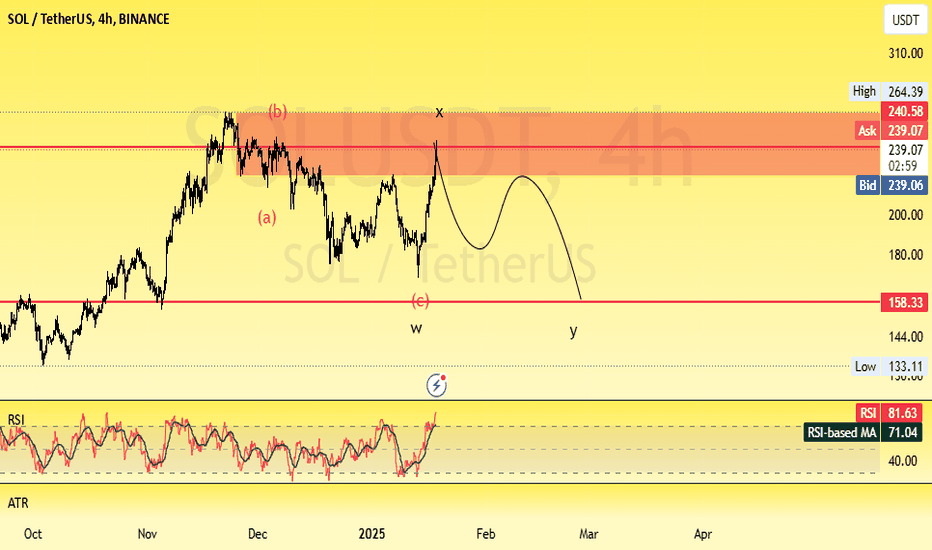Click the Low 133.11 label
This screenshot has width=932, height=550.
tap(889, 366)
